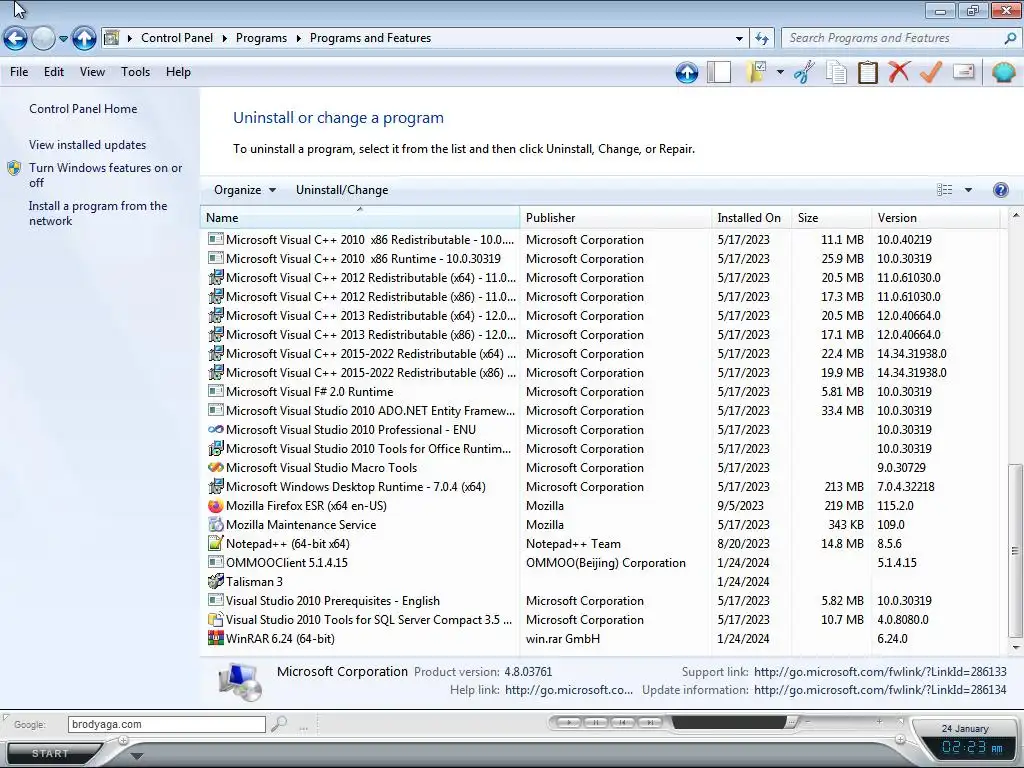Click the teal shell icon in toolbar

[x=1003, y=72]
